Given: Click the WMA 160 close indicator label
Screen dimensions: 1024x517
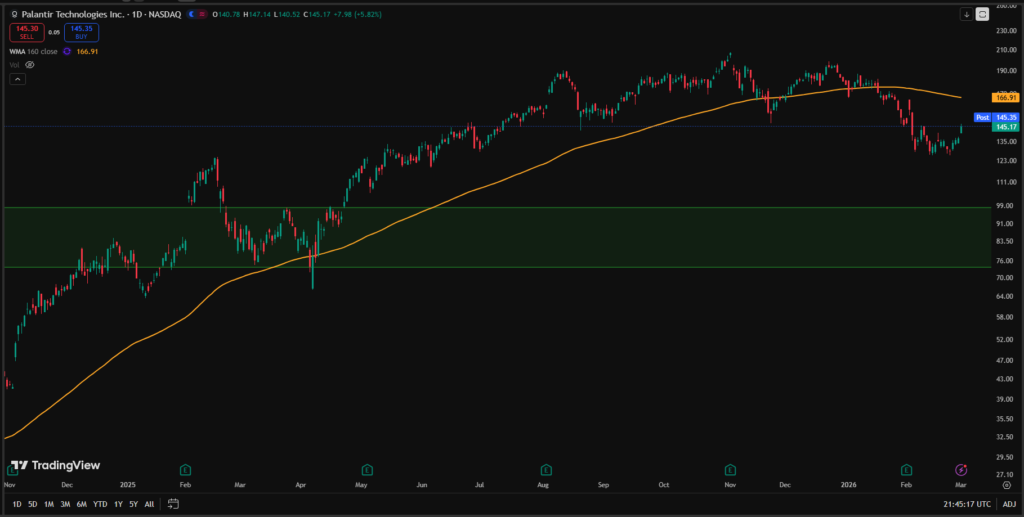Looking at the screenshot, I should click(x=33, y=52).
